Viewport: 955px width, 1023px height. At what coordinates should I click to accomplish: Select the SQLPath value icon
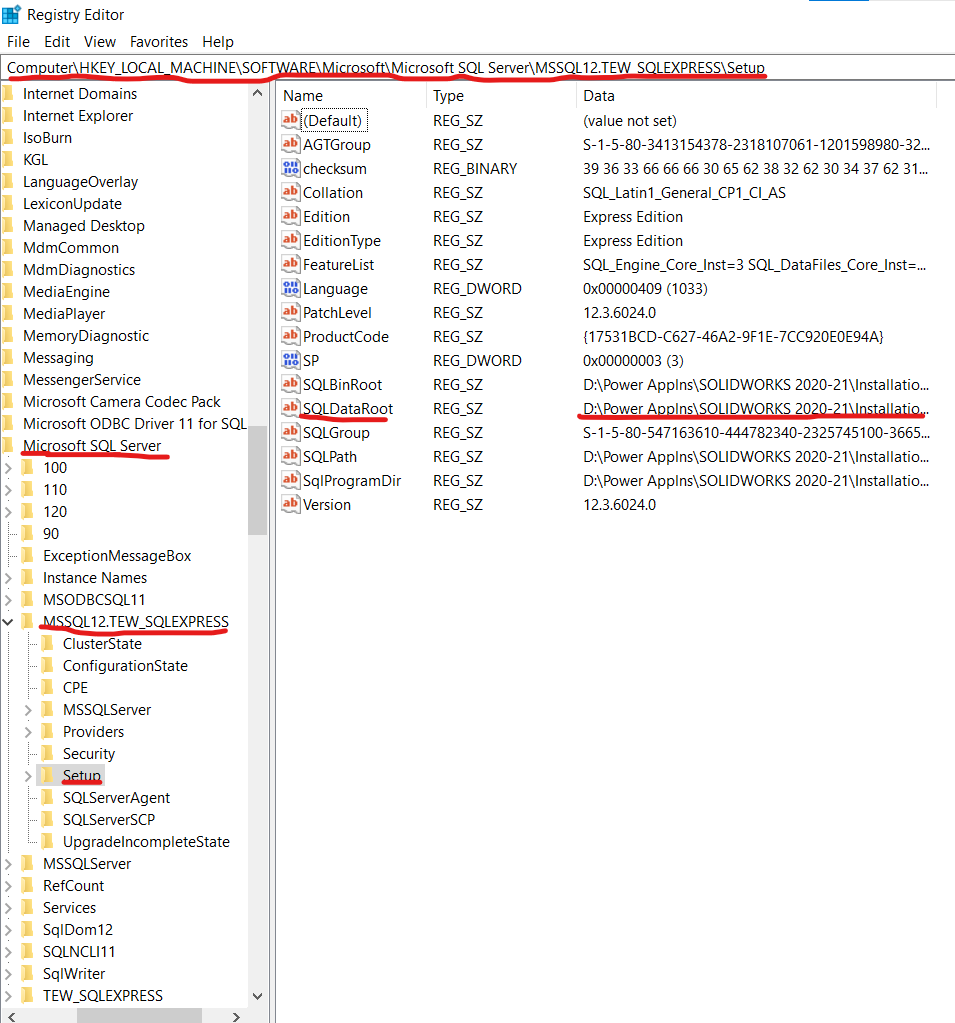pos(290,456)
